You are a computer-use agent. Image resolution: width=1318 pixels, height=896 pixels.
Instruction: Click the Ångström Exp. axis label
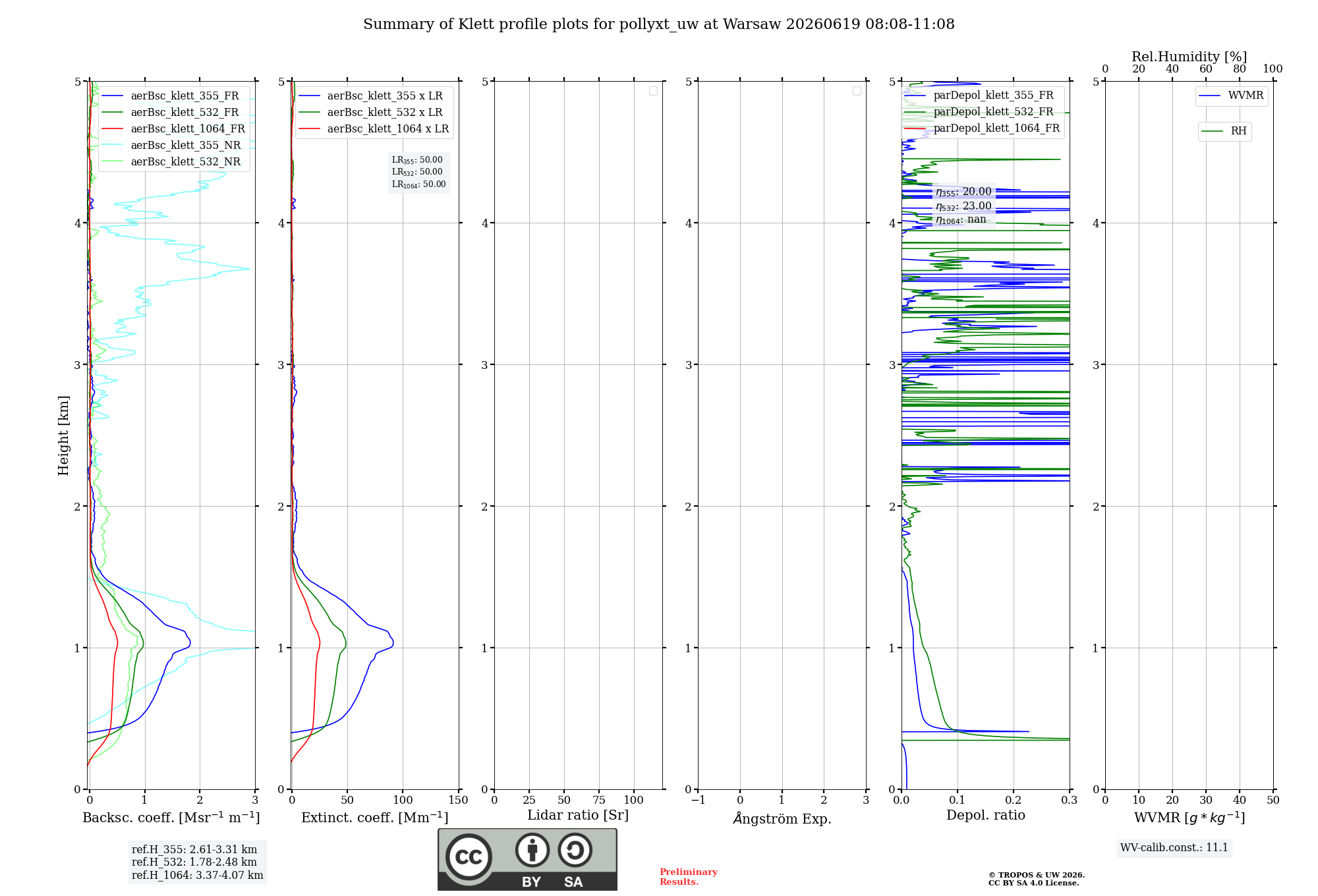tap(782, 818)
